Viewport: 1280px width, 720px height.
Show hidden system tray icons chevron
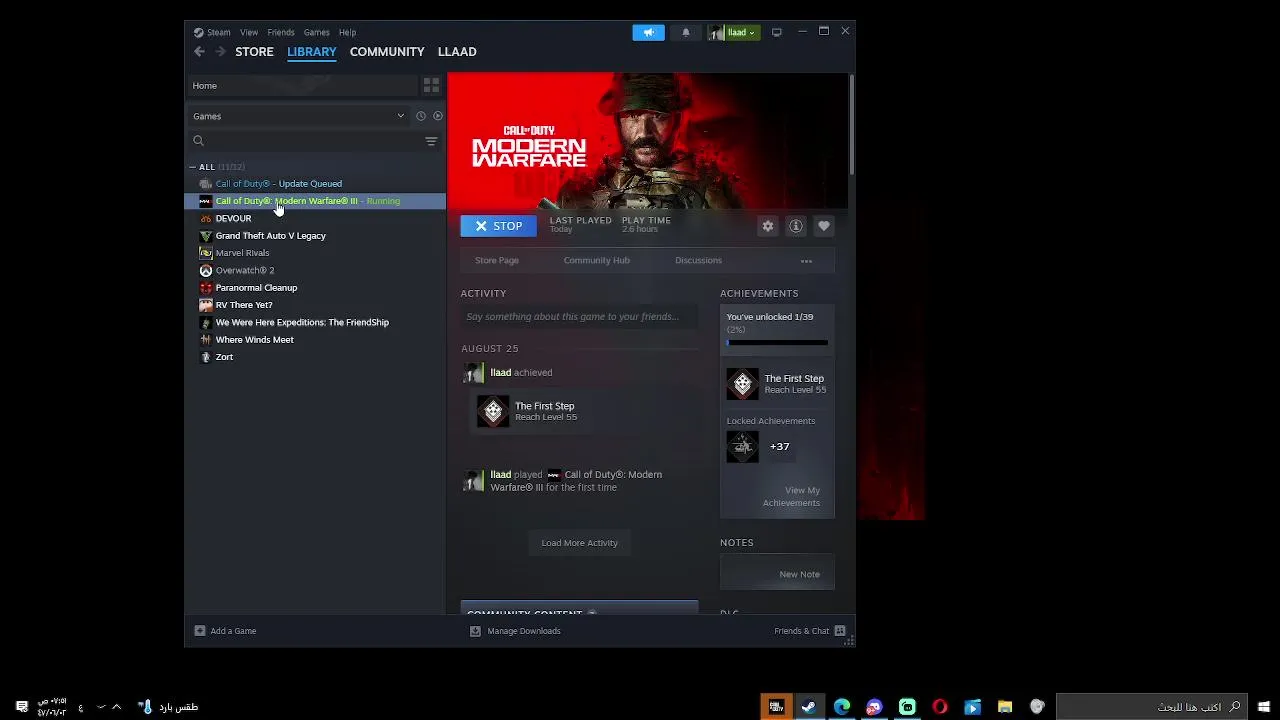pos(116,707)
